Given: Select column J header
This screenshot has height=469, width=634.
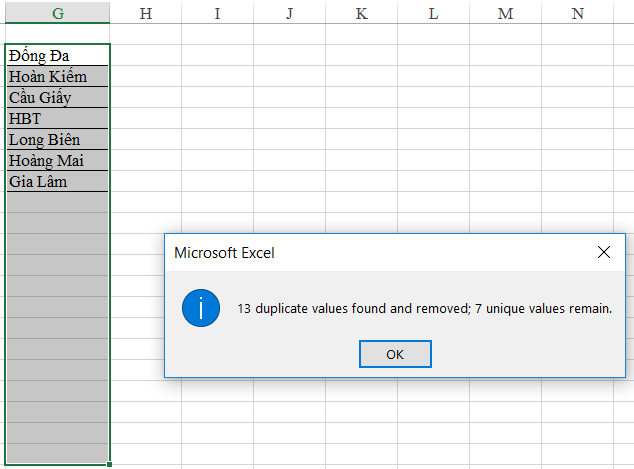Looking at the screenshot, I should [289, 12].
